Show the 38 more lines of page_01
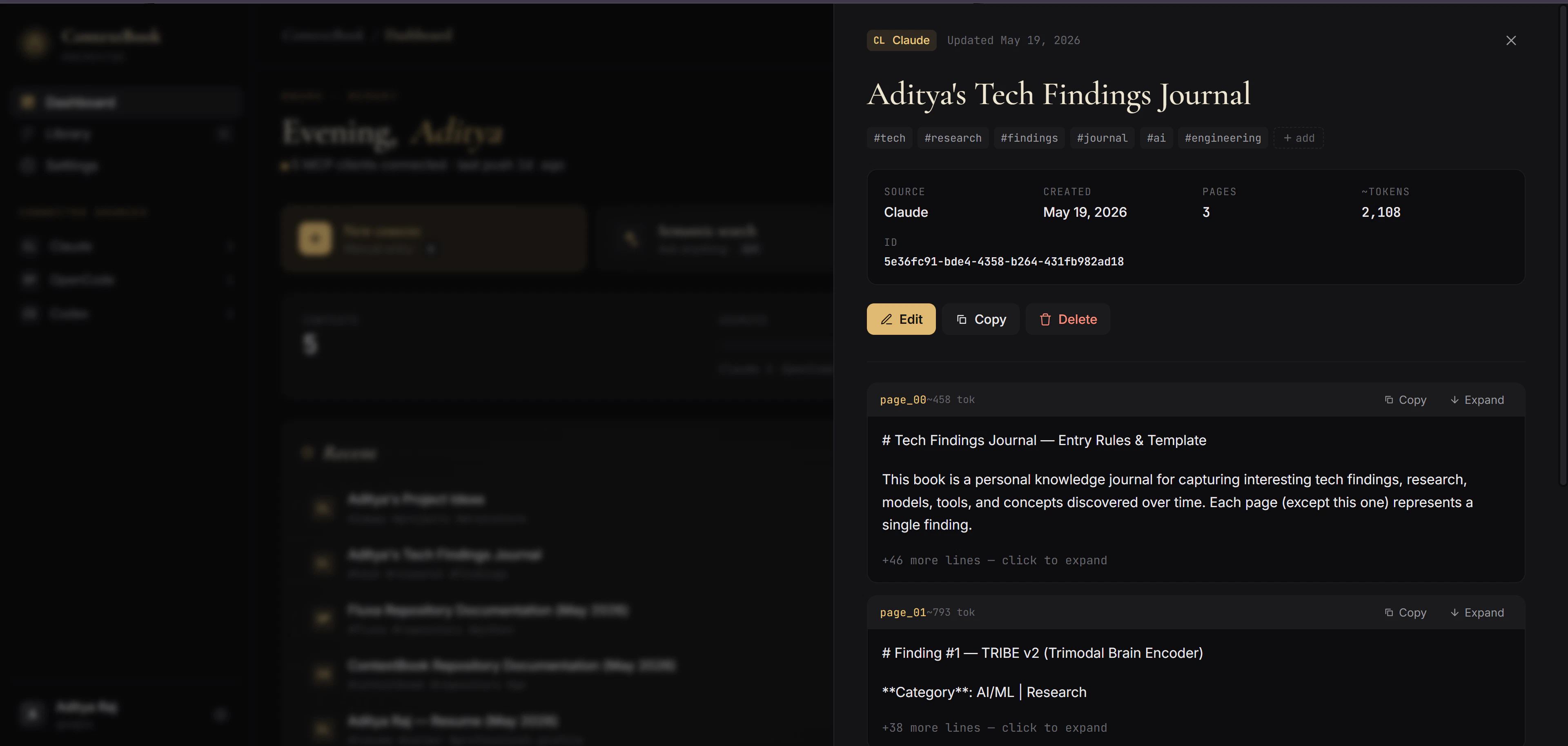Viewport: 1568px width, 746px height. click(x=994, y=727)
